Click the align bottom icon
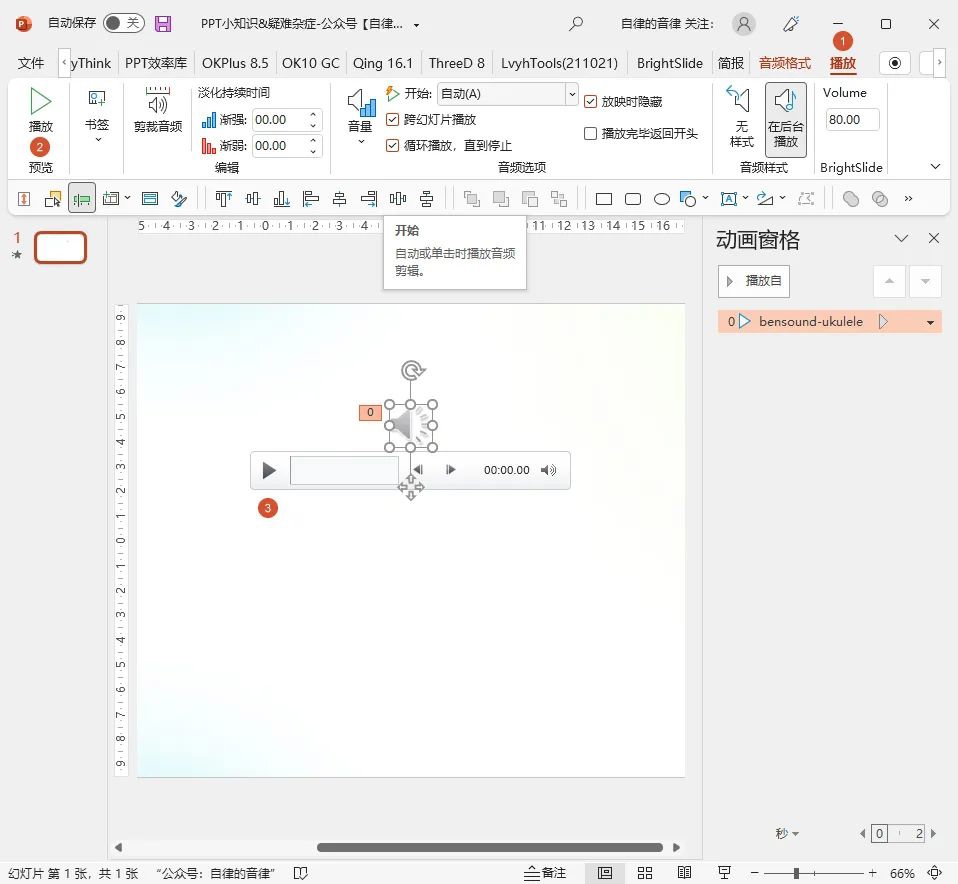 (281, 199)
